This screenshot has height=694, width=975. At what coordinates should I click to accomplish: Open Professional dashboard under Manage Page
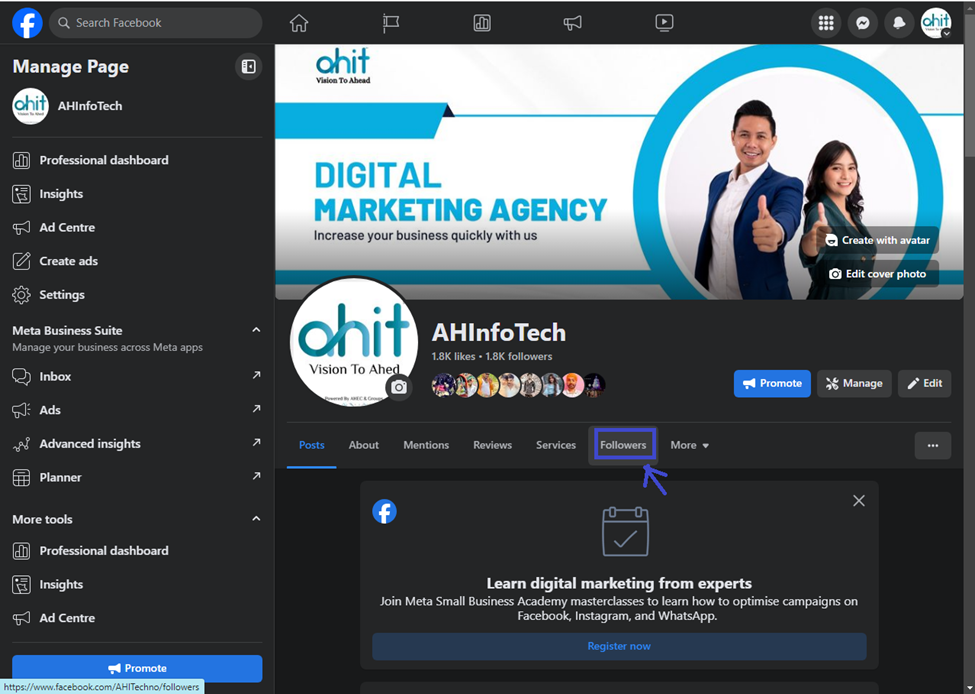pos(137,160)
